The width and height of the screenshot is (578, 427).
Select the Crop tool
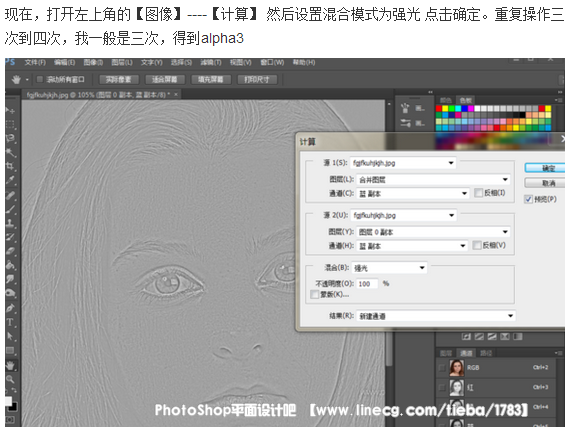(10, 166)
